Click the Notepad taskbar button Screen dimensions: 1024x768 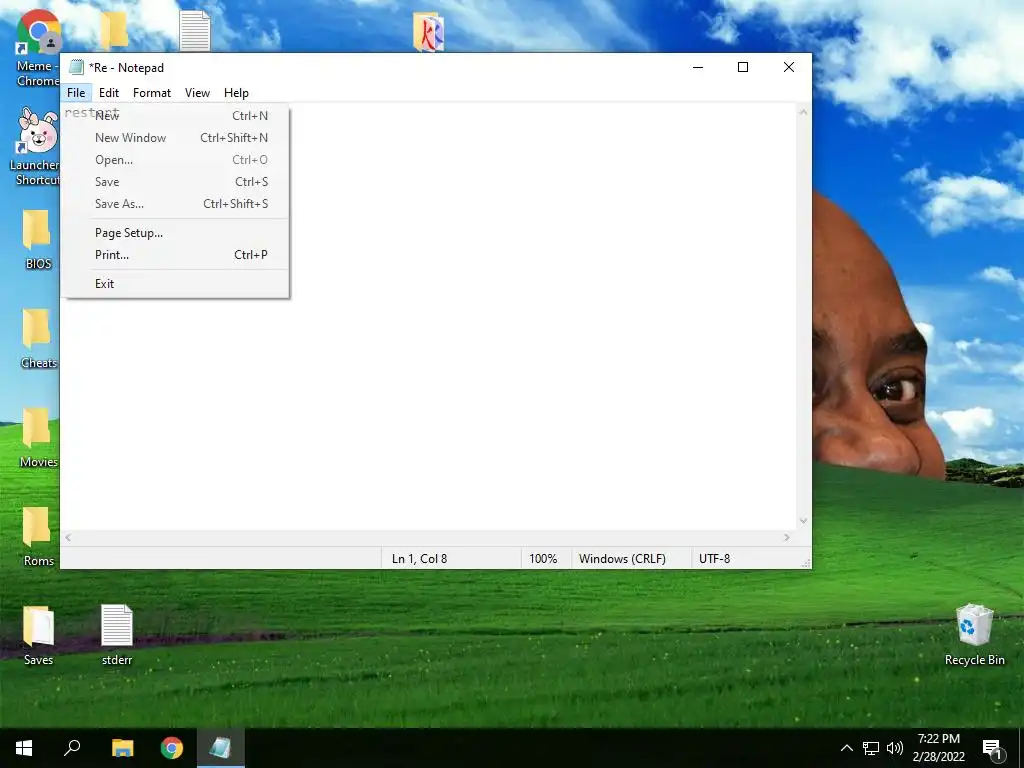(x=221, y=748)
